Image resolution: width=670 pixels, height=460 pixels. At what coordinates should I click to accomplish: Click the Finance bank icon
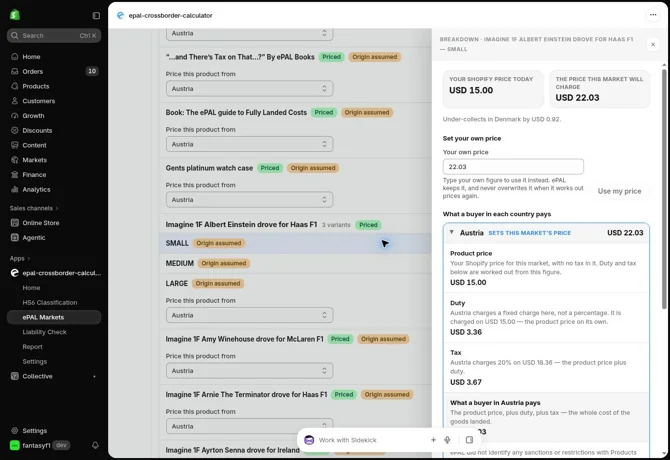pyautogui.click(x=15, y=175)
